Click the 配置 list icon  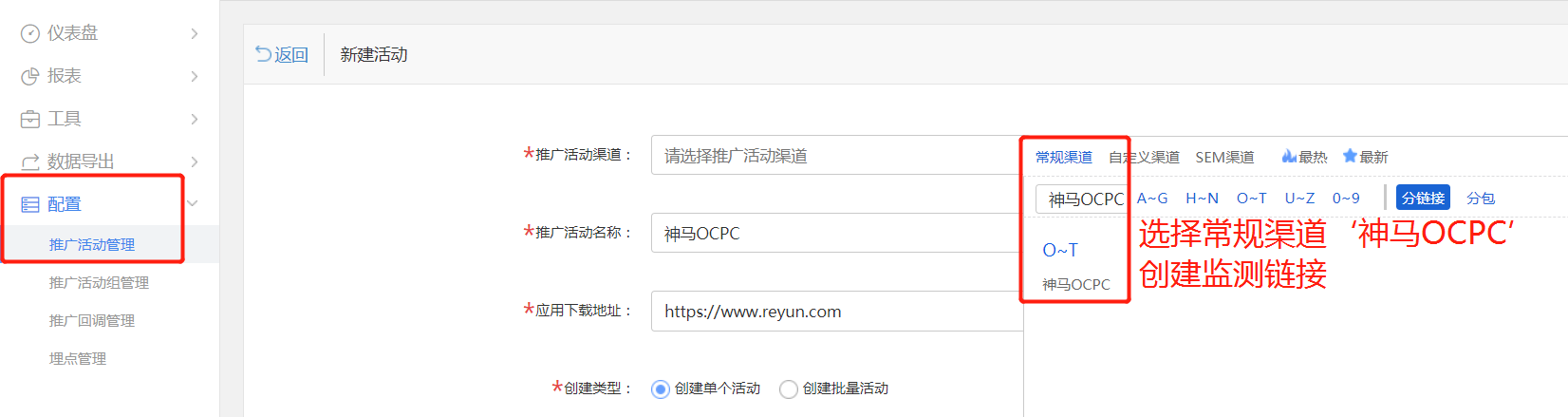[30, 204]
